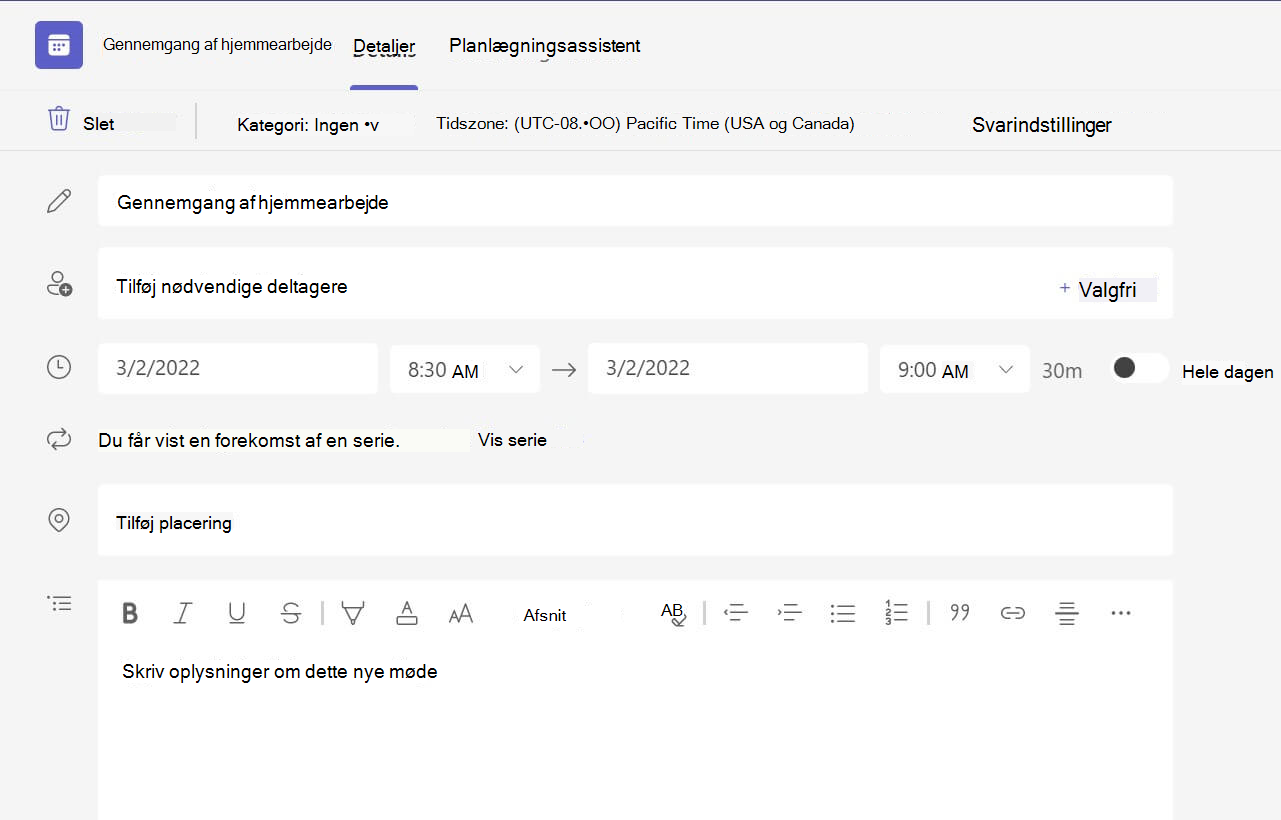This screenshot has width=1281, height=820.
Task: Click the location pin icon
Action: coord(59,520)
